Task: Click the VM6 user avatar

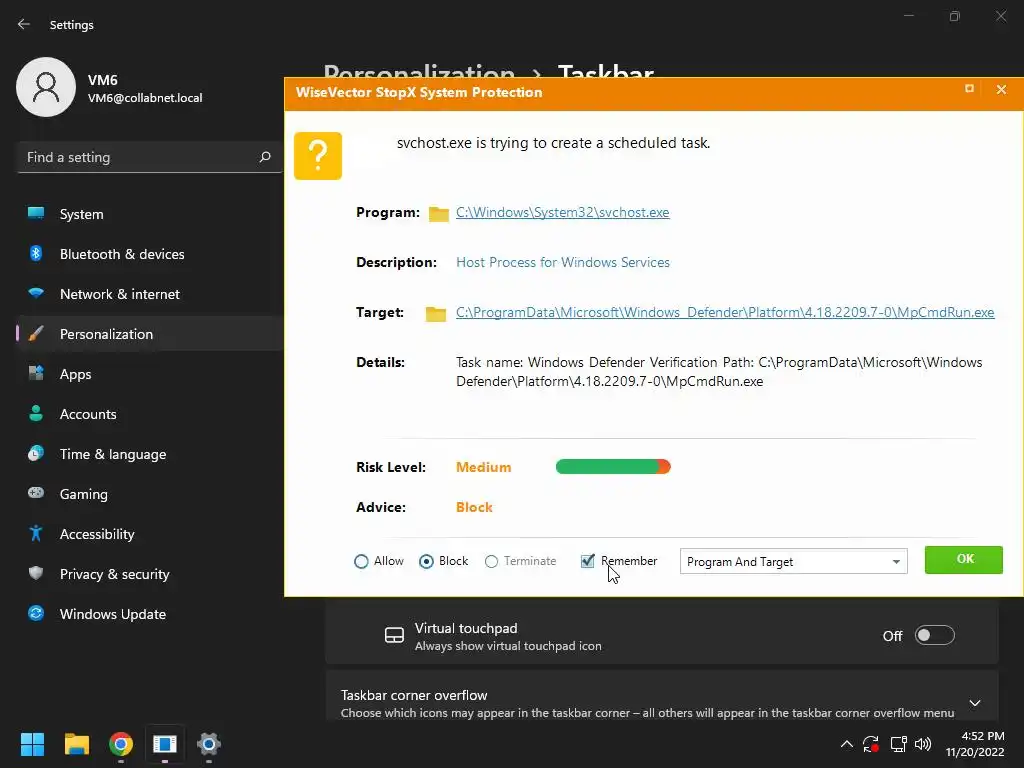Action: coord(46,87)
